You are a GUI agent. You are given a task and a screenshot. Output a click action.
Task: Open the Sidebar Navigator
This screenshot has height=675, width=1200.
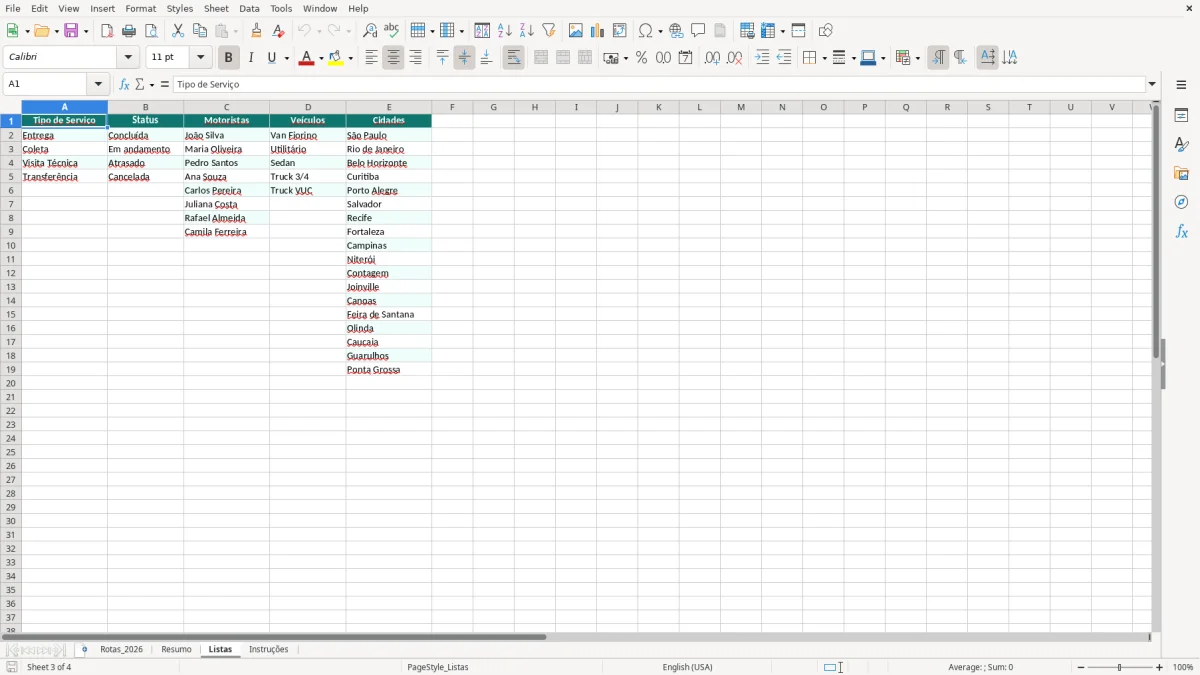pos(1181,202)
